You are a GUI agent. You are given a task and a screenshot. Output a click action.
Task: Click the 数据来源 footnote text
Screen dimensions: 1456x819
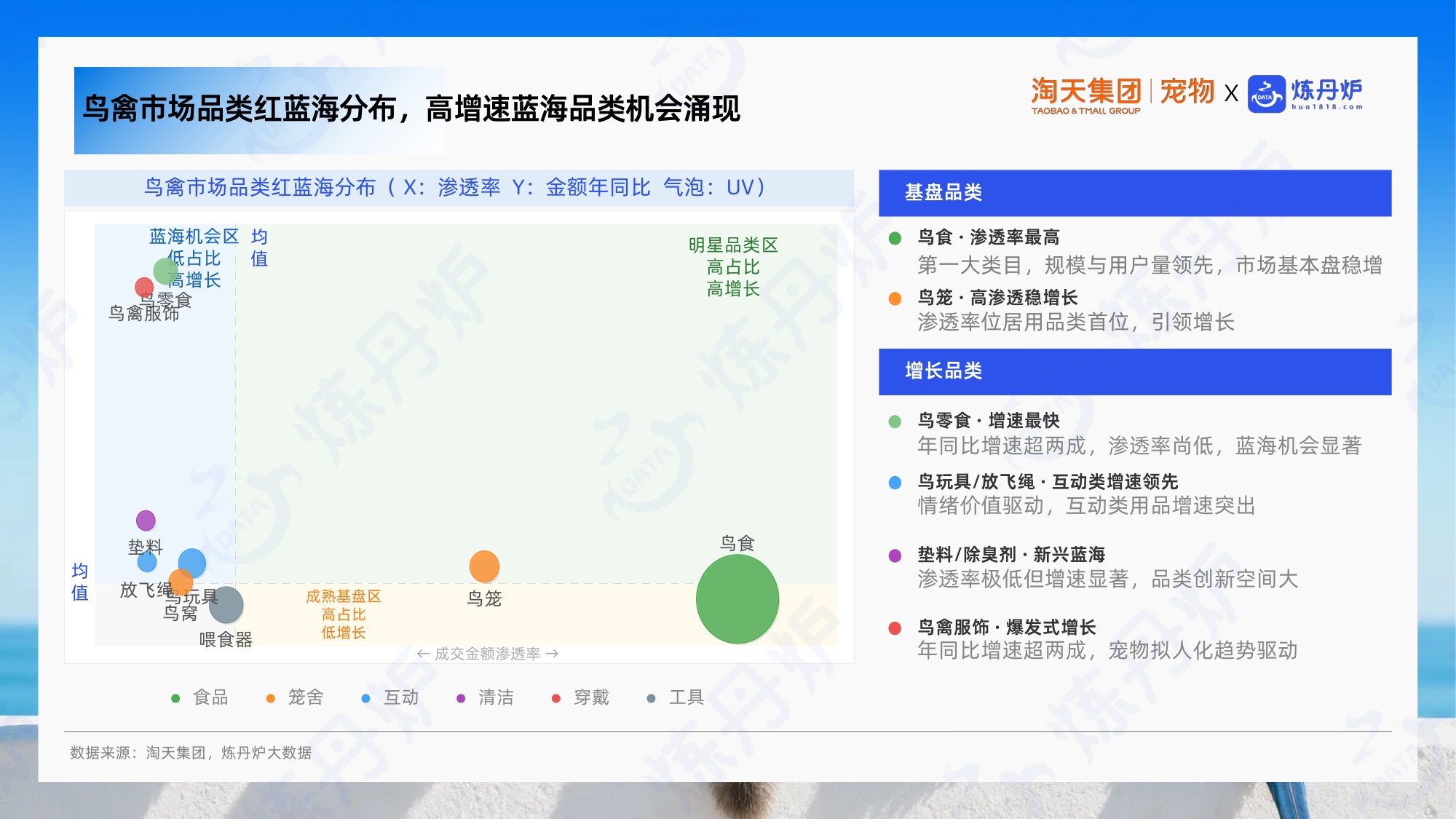[x=191, y=753]
